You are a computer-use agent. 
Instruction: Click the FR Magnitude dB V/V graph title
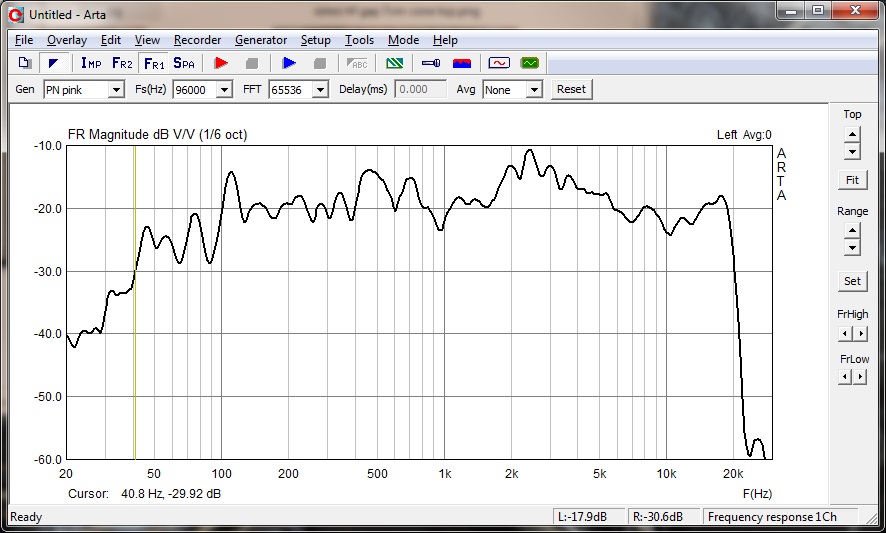[x=157, y=135]
